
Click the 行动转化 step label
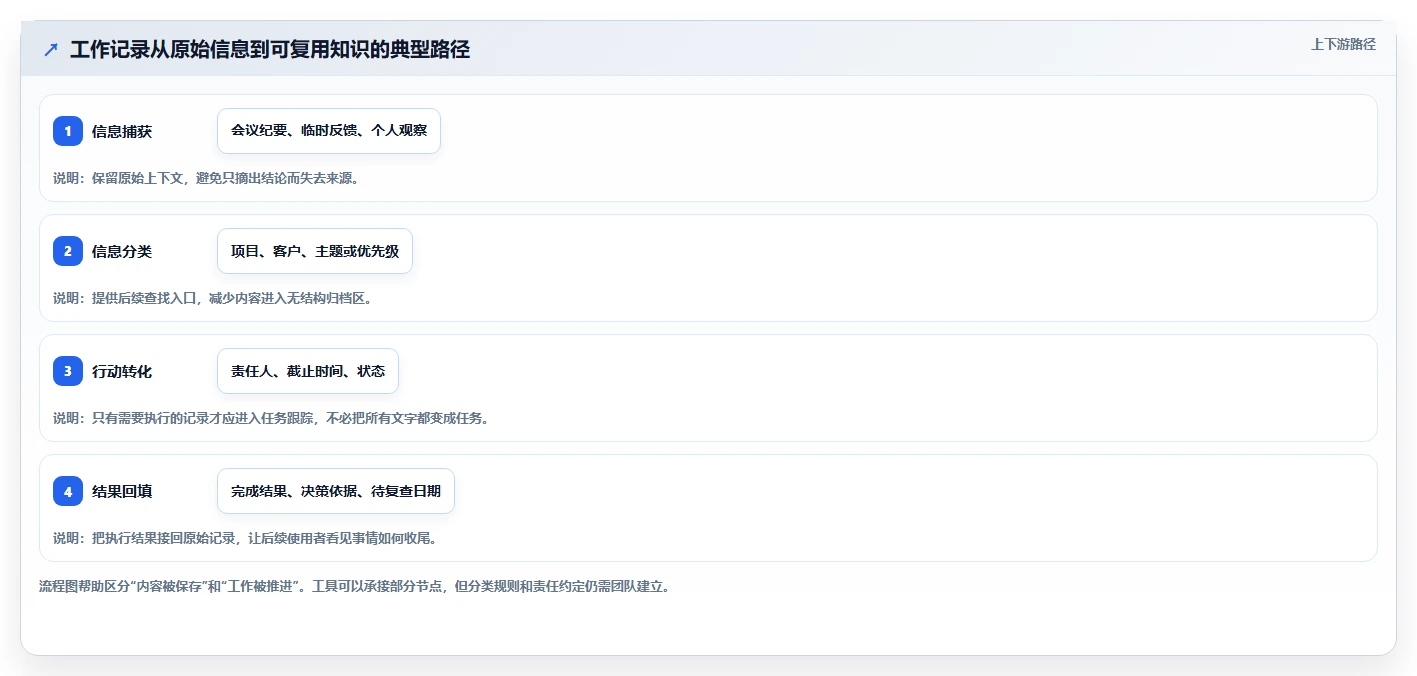pyautogui.click(x=122, y=371)
